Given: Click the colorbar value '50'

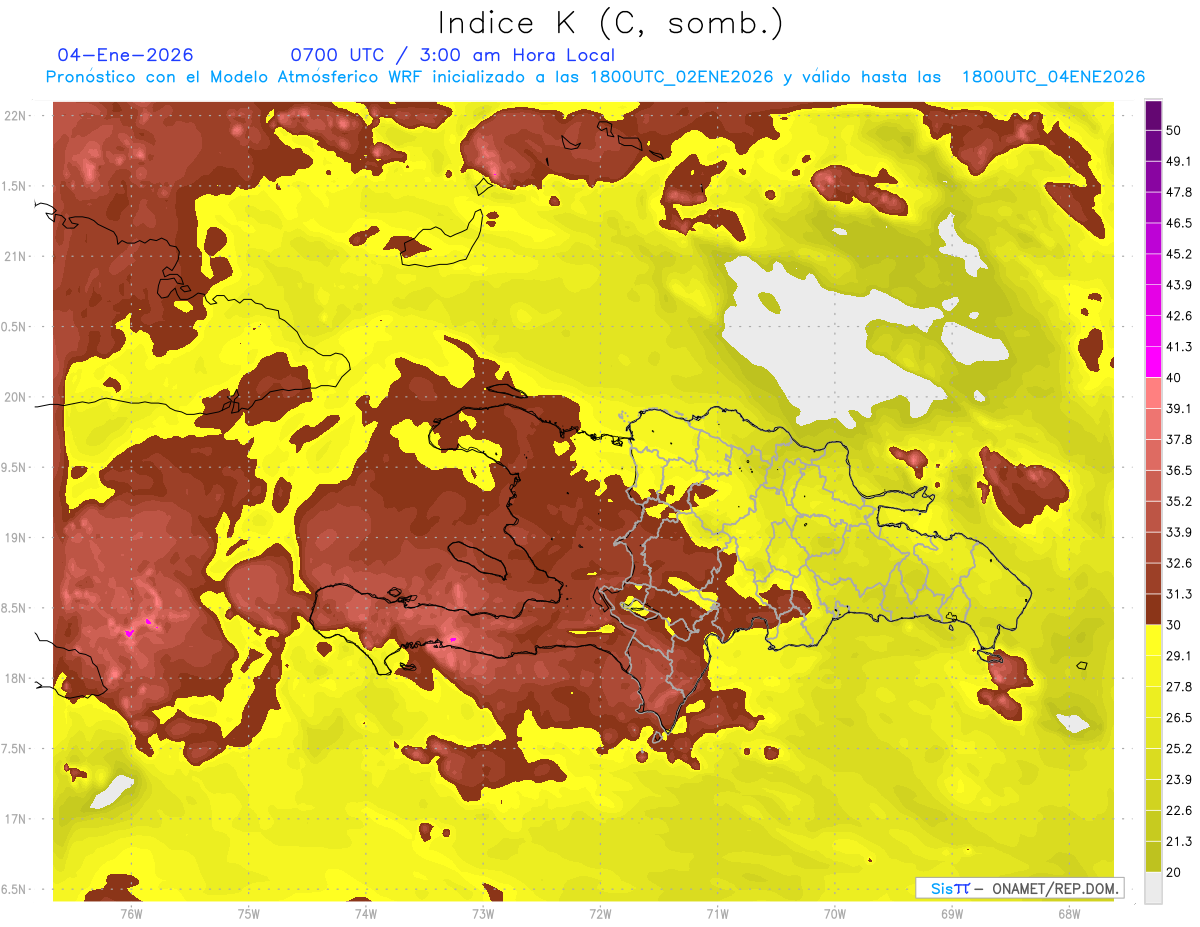Looking at the screenshot, I should pyautogui.click(x=1175, y=130).
